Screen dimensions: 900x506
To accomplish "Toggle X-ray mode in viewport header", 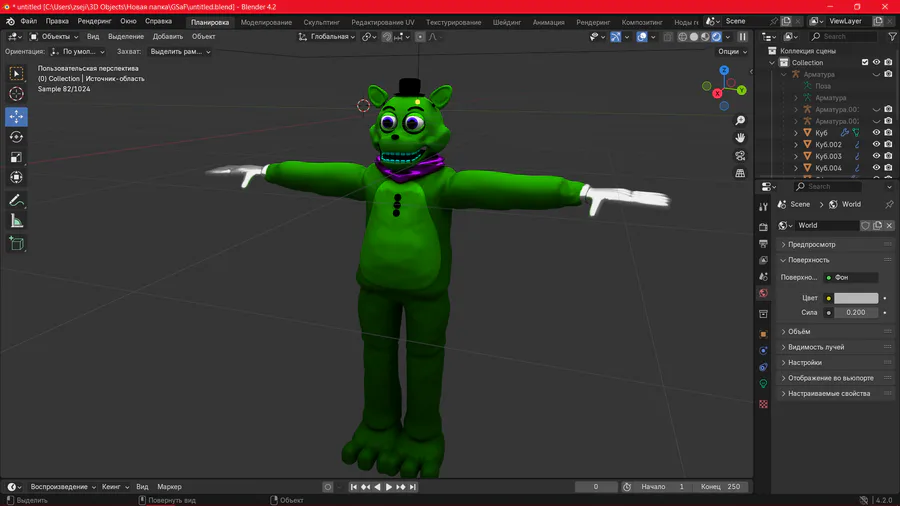I will click(668, 37).
